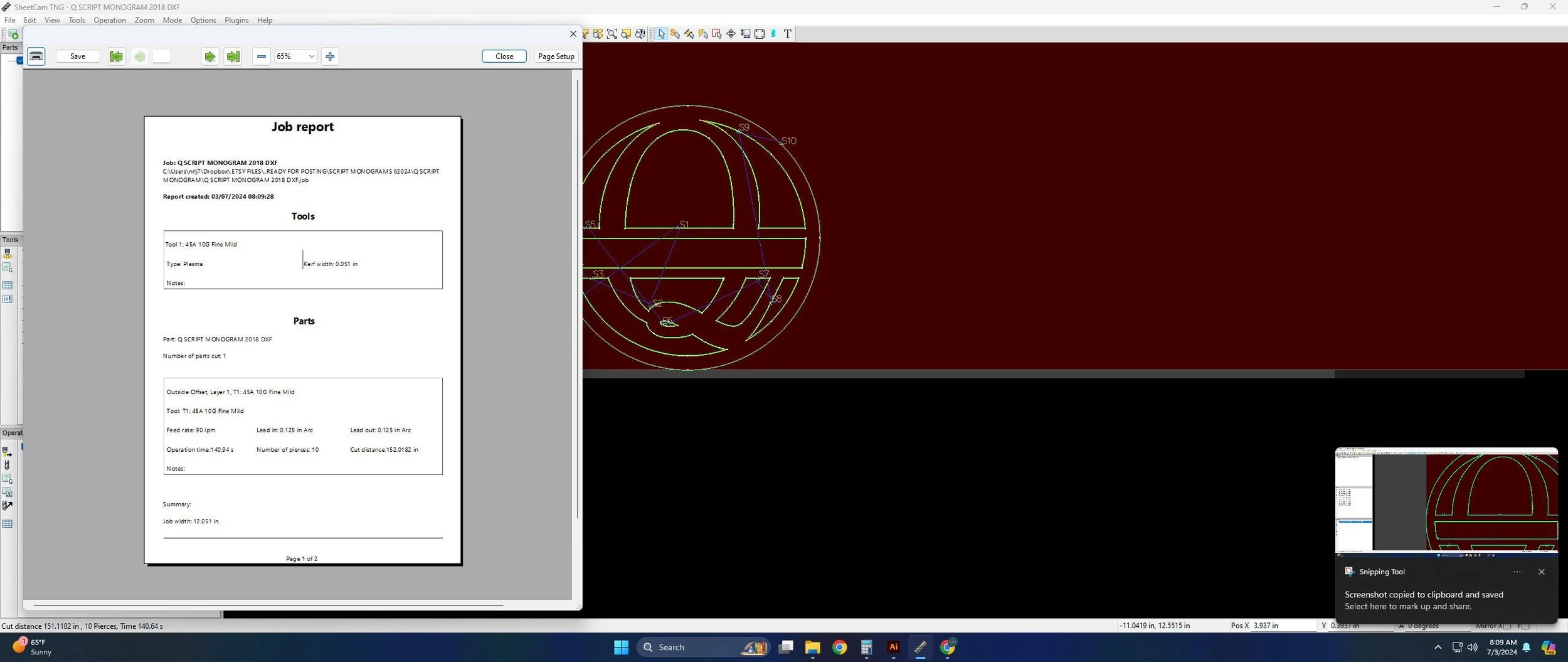This screenshot has width=1568, height=662.
Task: Click the taskbar Search box
Action: 704,648
